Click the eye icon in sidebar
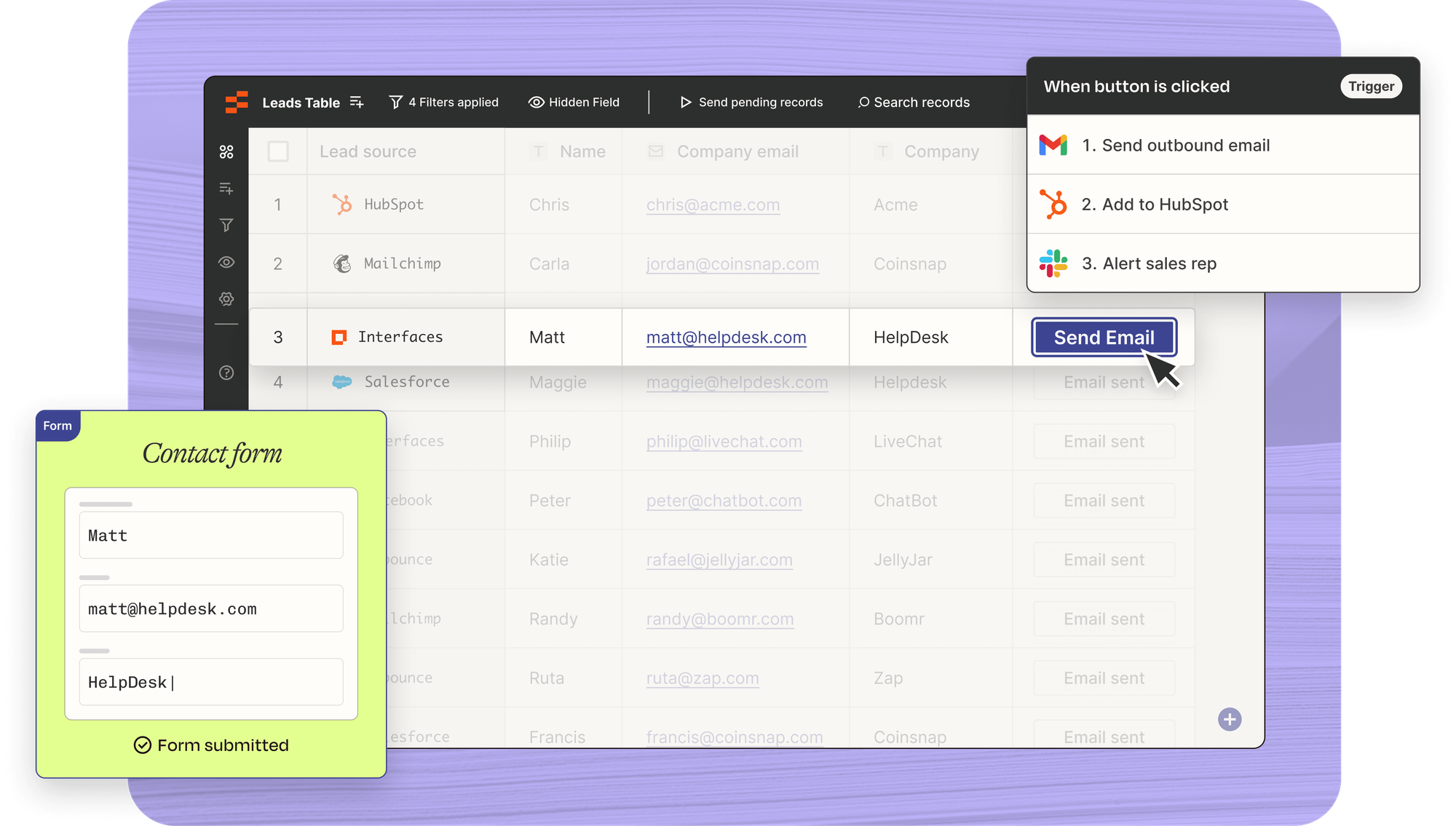 (226, 262)
